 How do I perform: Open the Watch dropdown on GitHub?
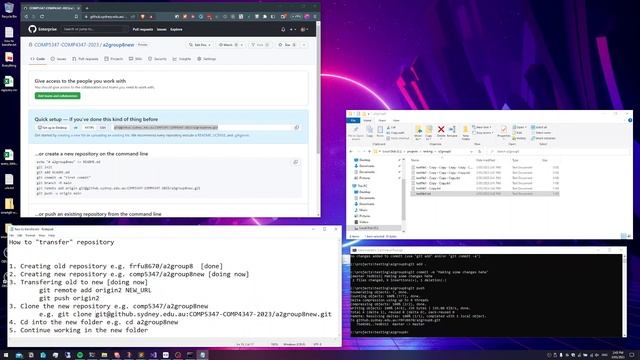231,45
